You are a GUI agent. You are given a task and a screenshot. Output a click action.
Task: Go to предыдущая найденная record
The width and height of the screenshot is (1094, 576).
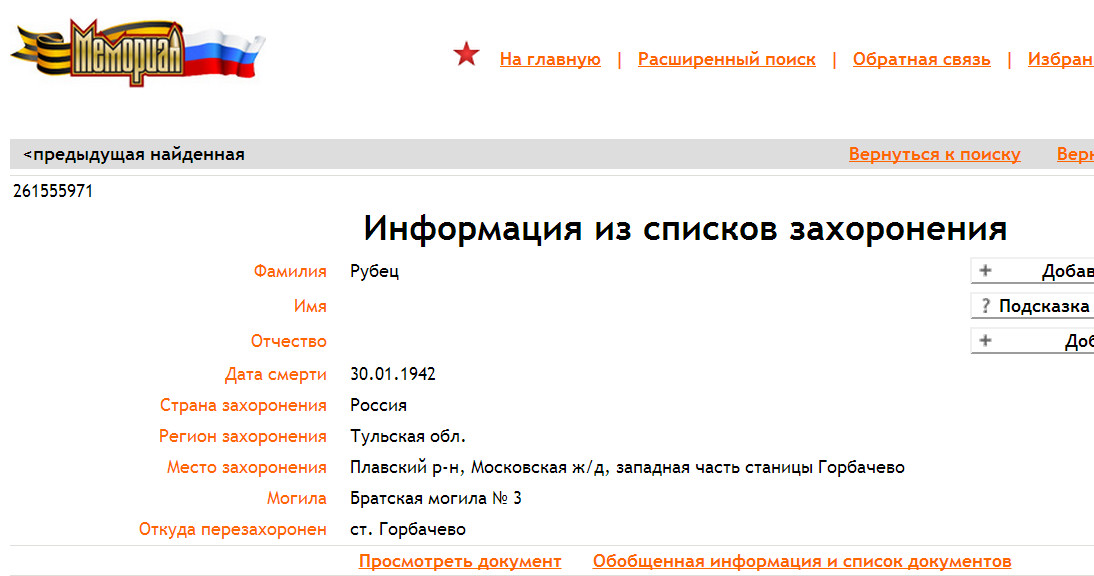134,154
